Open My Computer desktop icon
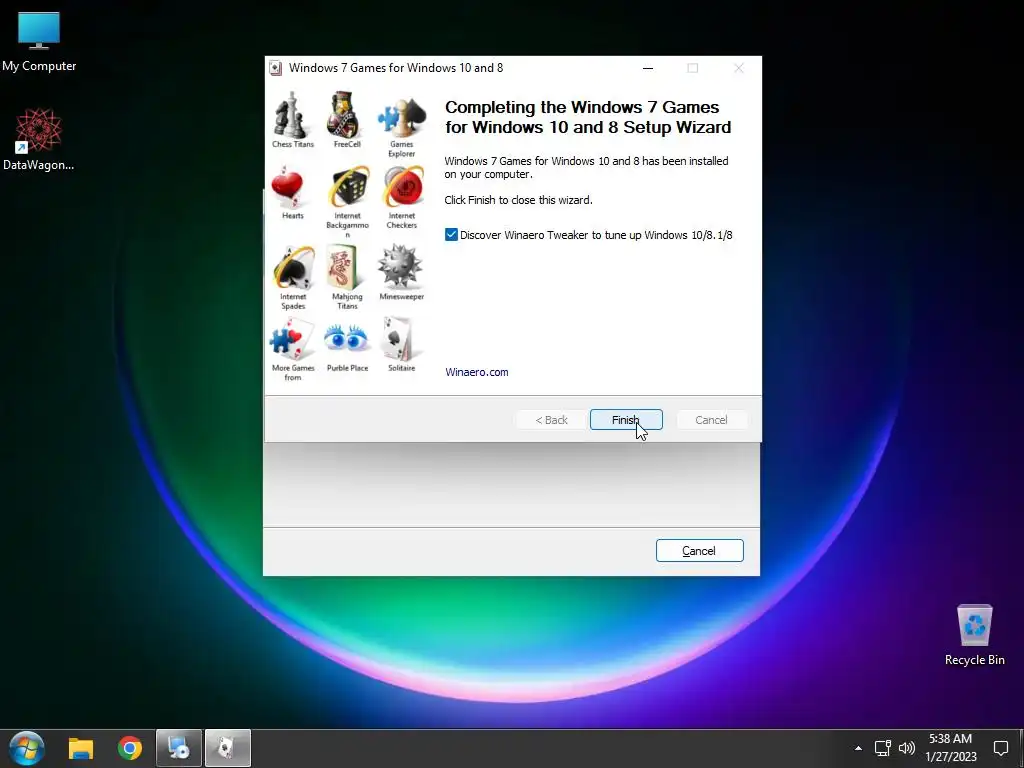This screenshot has width=1024, height=768. tap(39, 42)
